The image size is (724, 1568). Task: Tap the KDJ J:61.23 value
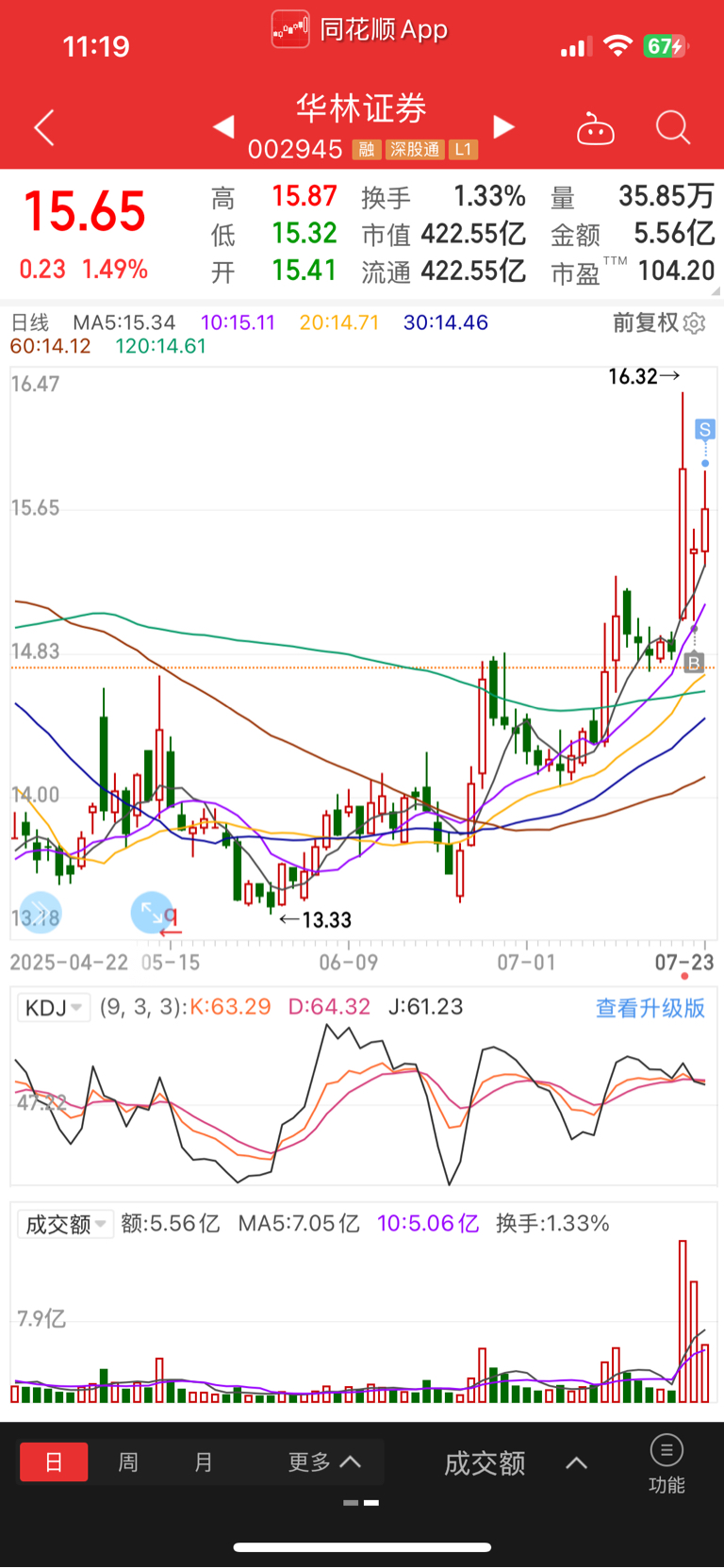426,1007
